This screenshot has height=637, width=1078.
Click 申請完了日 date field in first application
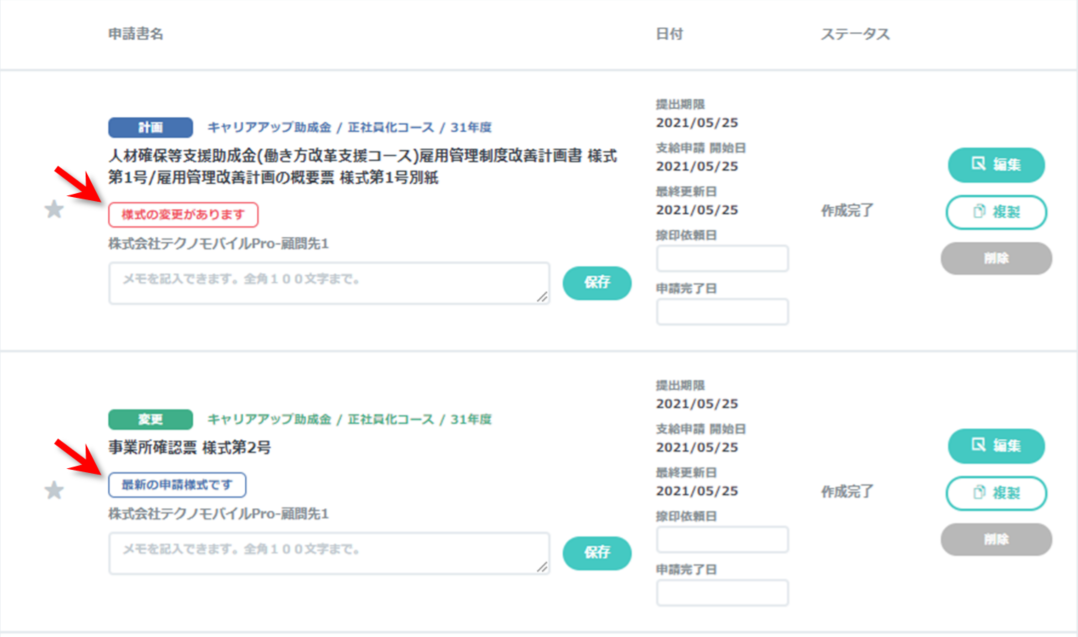[722, 312]
